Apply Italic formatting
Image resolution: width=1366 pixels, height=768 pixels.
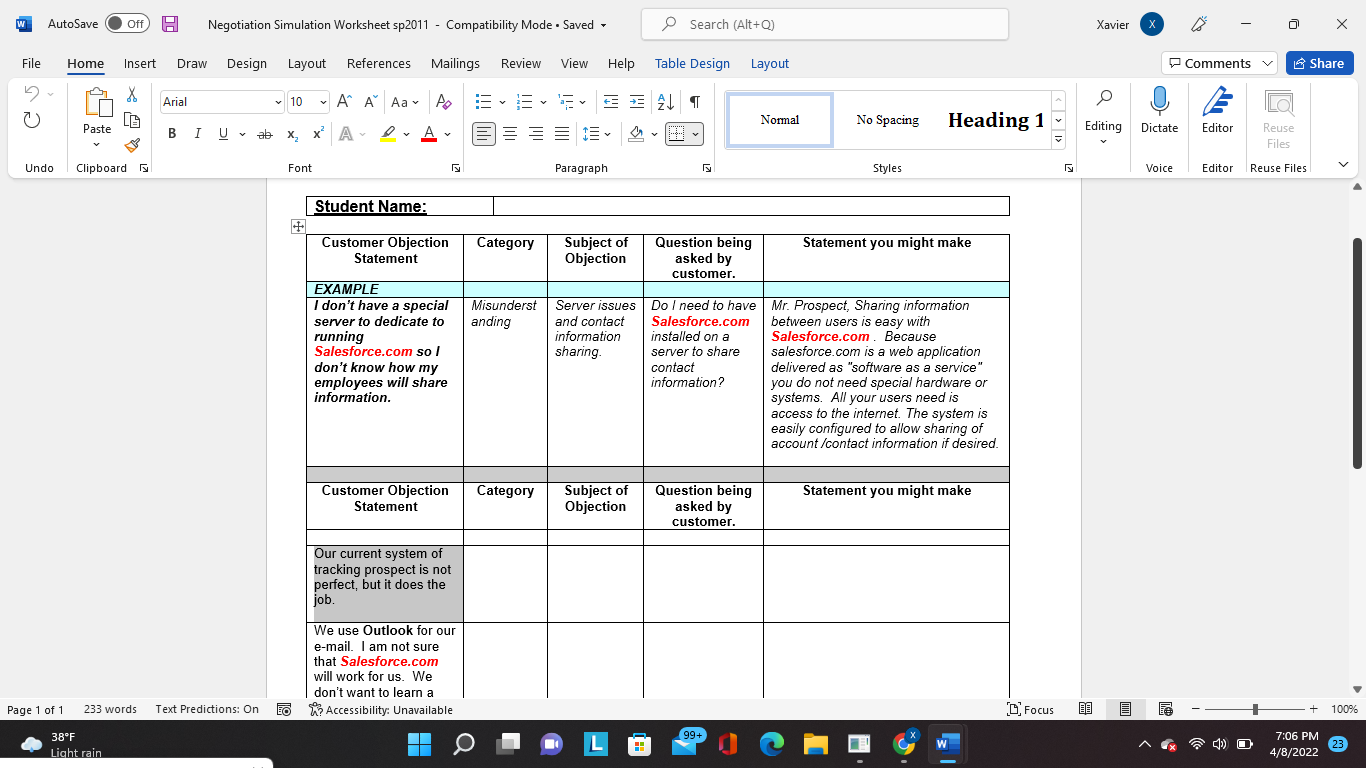coord(197,133)
